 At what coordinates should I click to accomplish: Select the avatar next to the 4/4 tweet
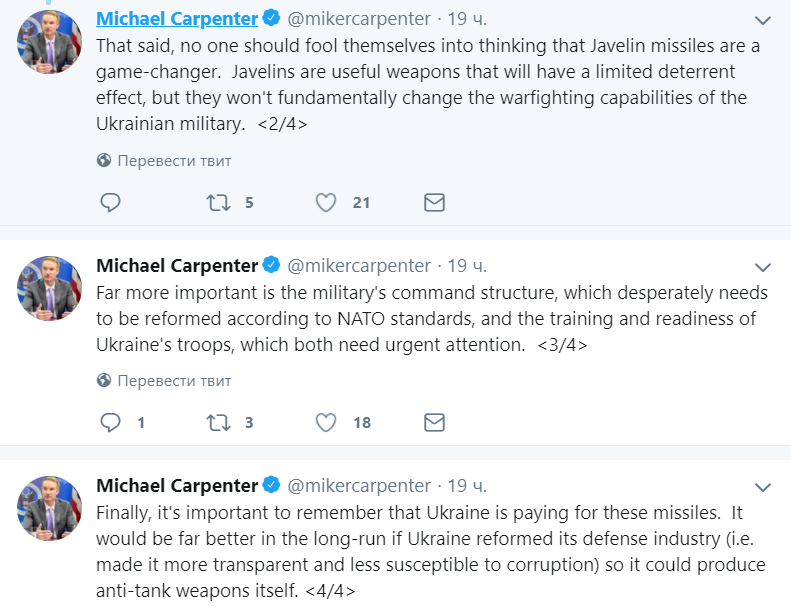[49, 507]
